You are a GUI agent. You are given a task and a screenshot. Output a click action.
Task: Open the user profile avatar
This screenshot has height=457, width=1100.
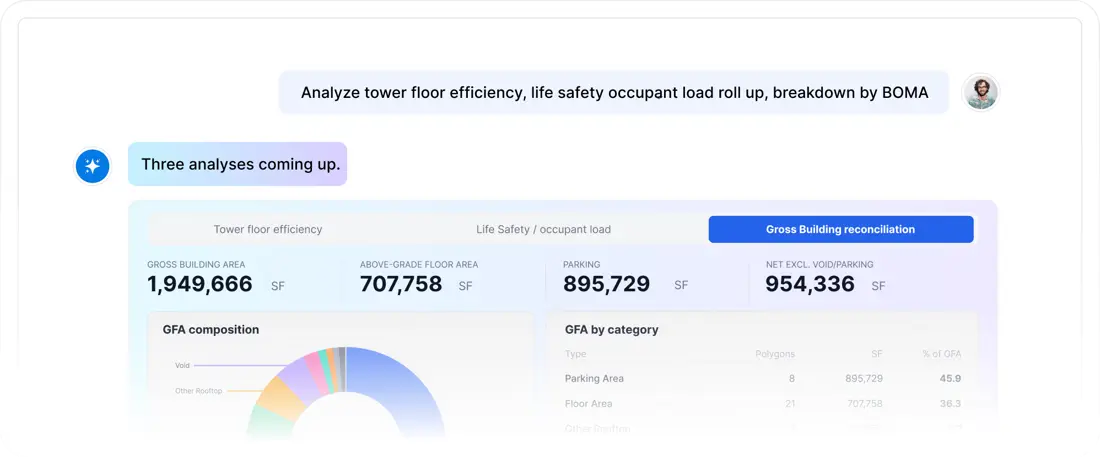tap(981, 92)
